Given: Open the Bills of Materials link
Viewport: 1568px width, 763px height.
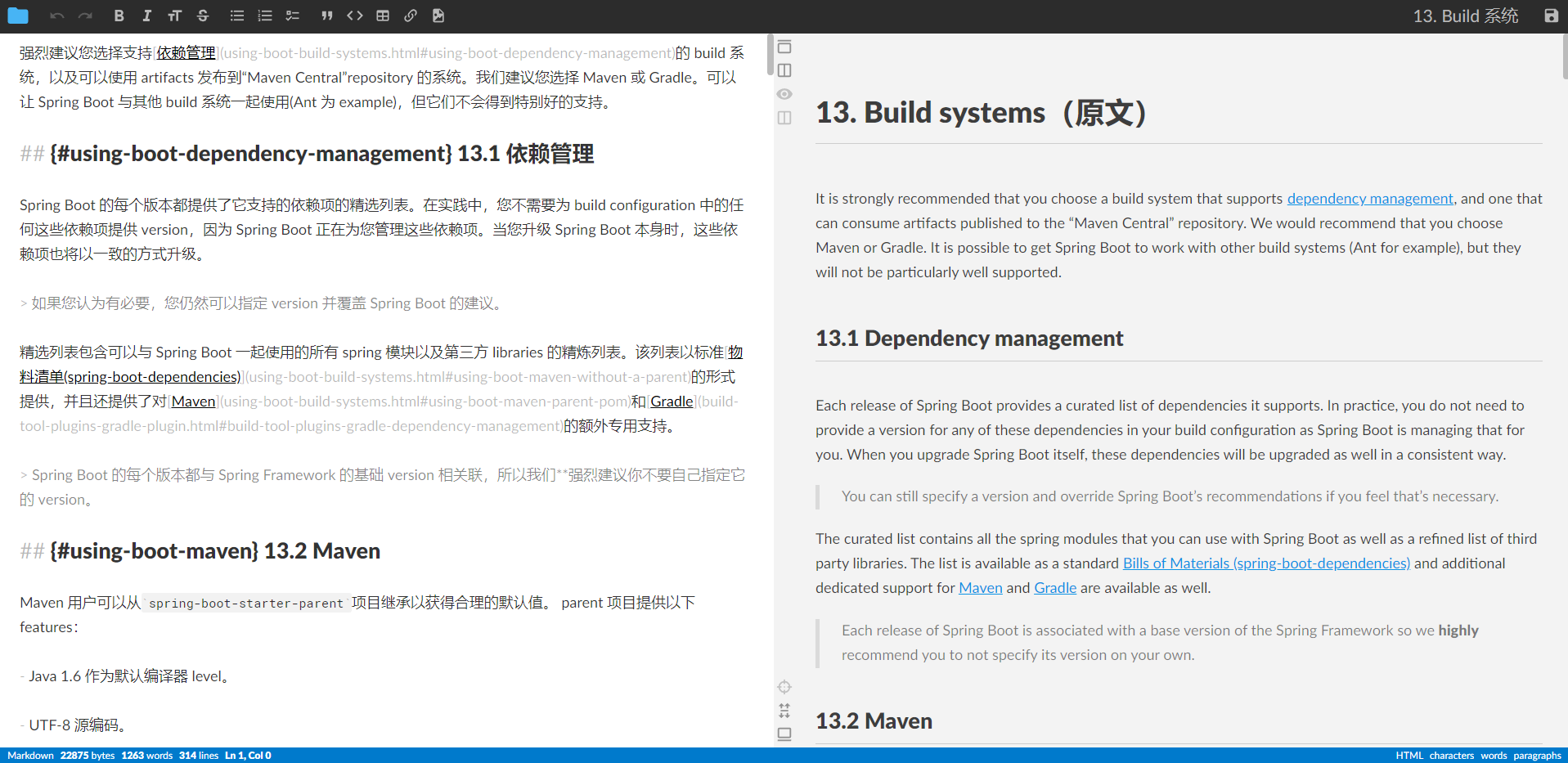Looking at the screenshot, I should click(1265, 563).
